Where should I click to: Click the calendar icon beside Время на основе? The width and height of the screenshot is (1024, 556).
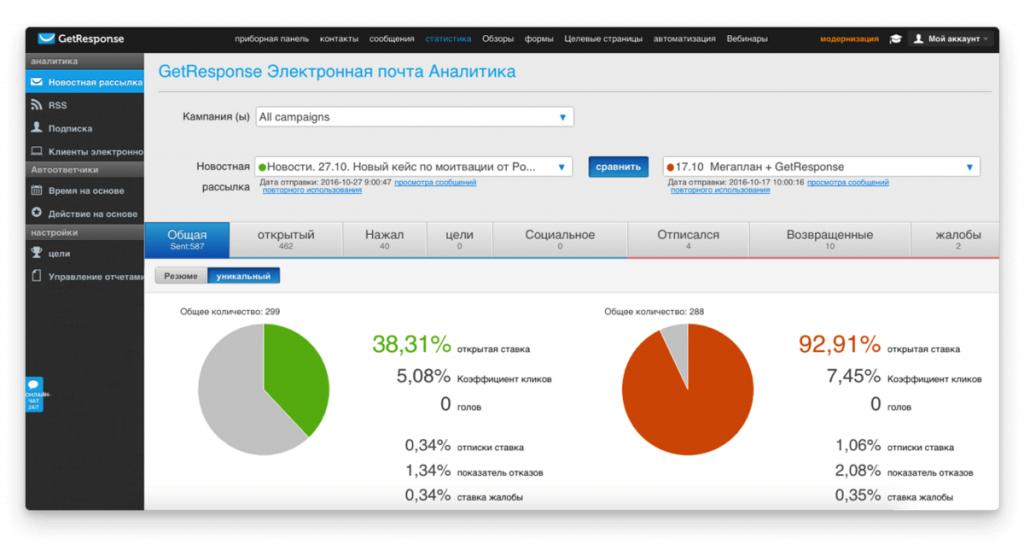pyautogui.click(x=37, y=190)
